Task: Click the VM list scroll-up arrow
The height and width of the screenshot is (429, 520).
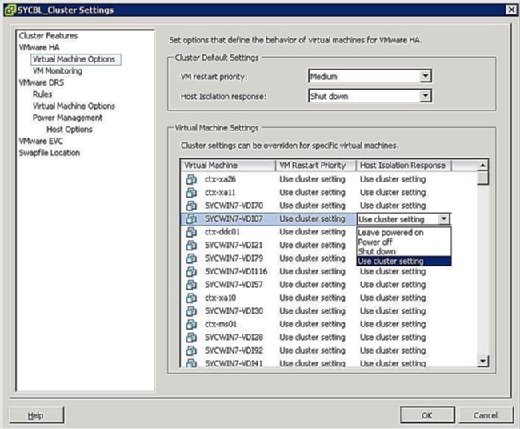Action: coord(483,165)
